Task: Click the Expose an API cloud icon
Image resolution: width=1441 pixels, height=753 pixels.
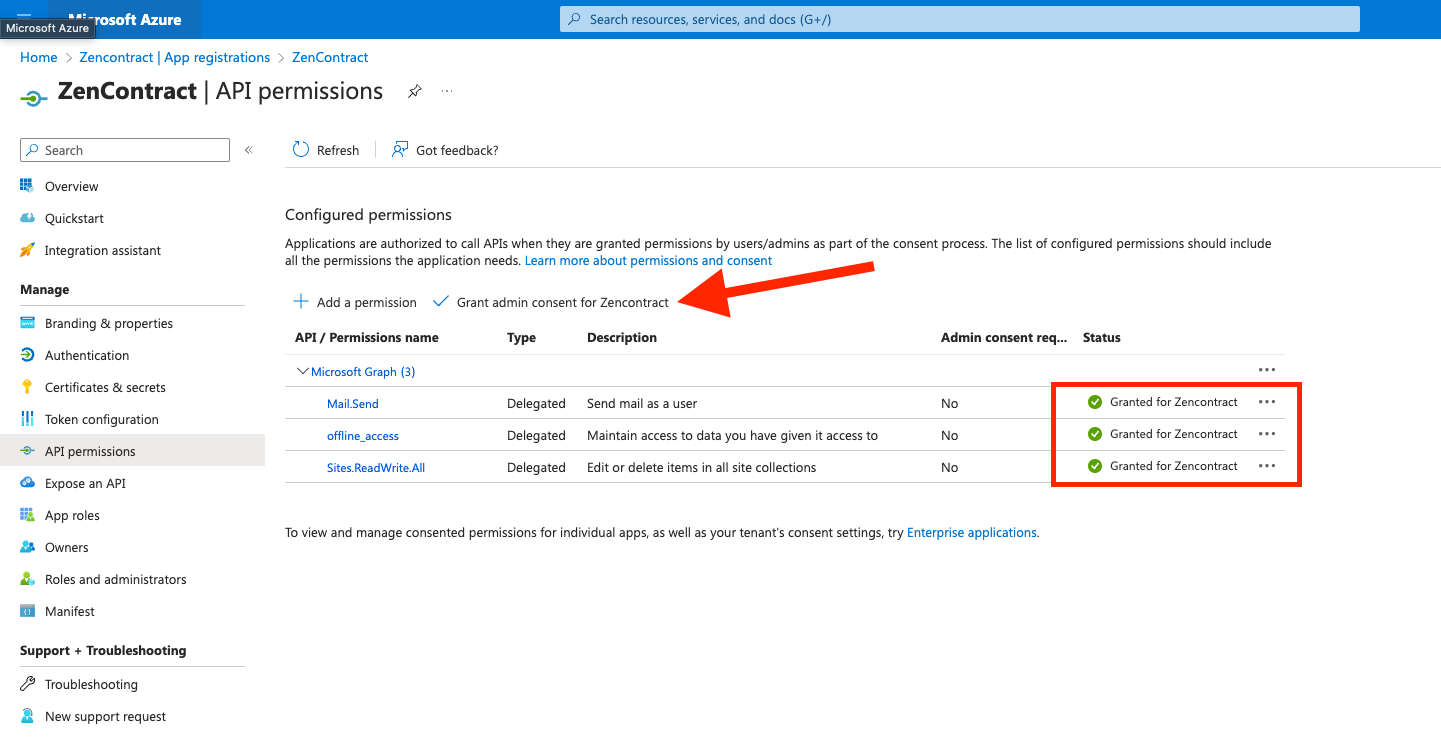Action: click(x=27, y=483)
